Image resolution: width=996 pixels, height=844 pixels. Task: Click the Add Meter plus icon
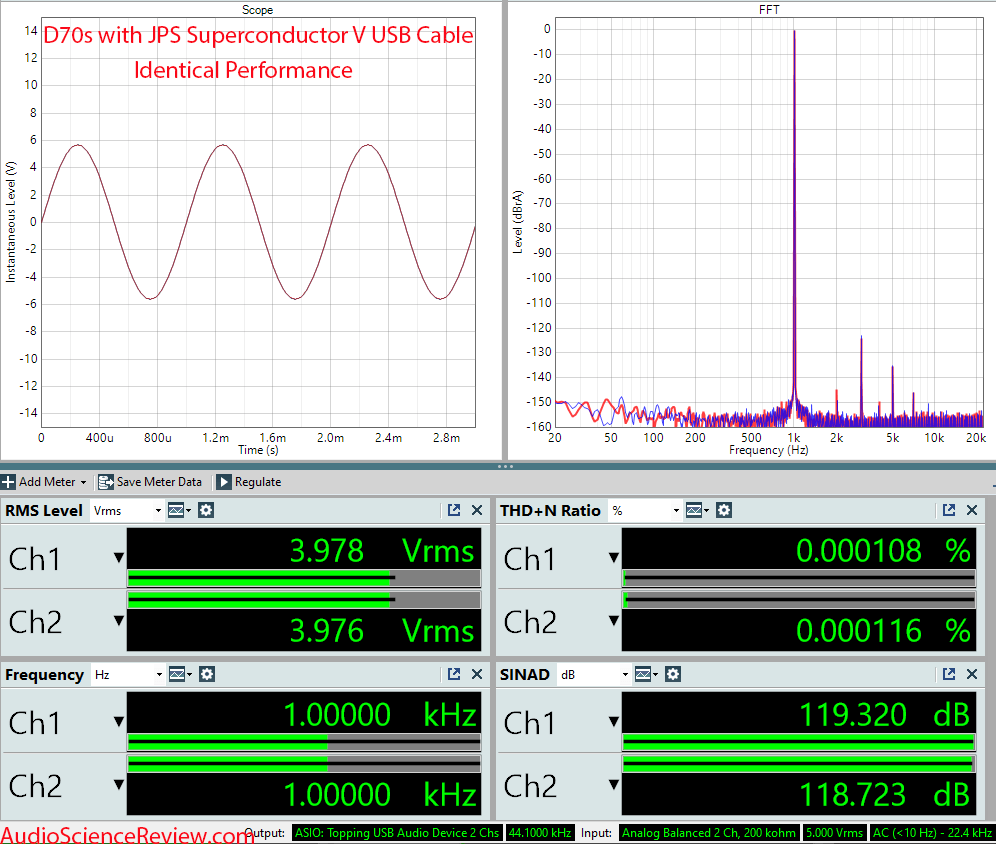click(8, 482)
